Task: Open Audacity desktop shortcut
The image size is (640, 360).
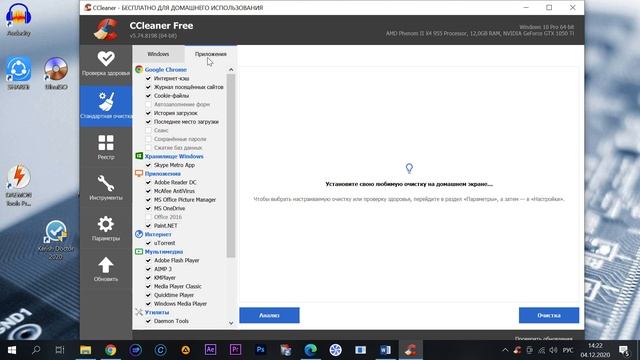Action: point(19,20)
